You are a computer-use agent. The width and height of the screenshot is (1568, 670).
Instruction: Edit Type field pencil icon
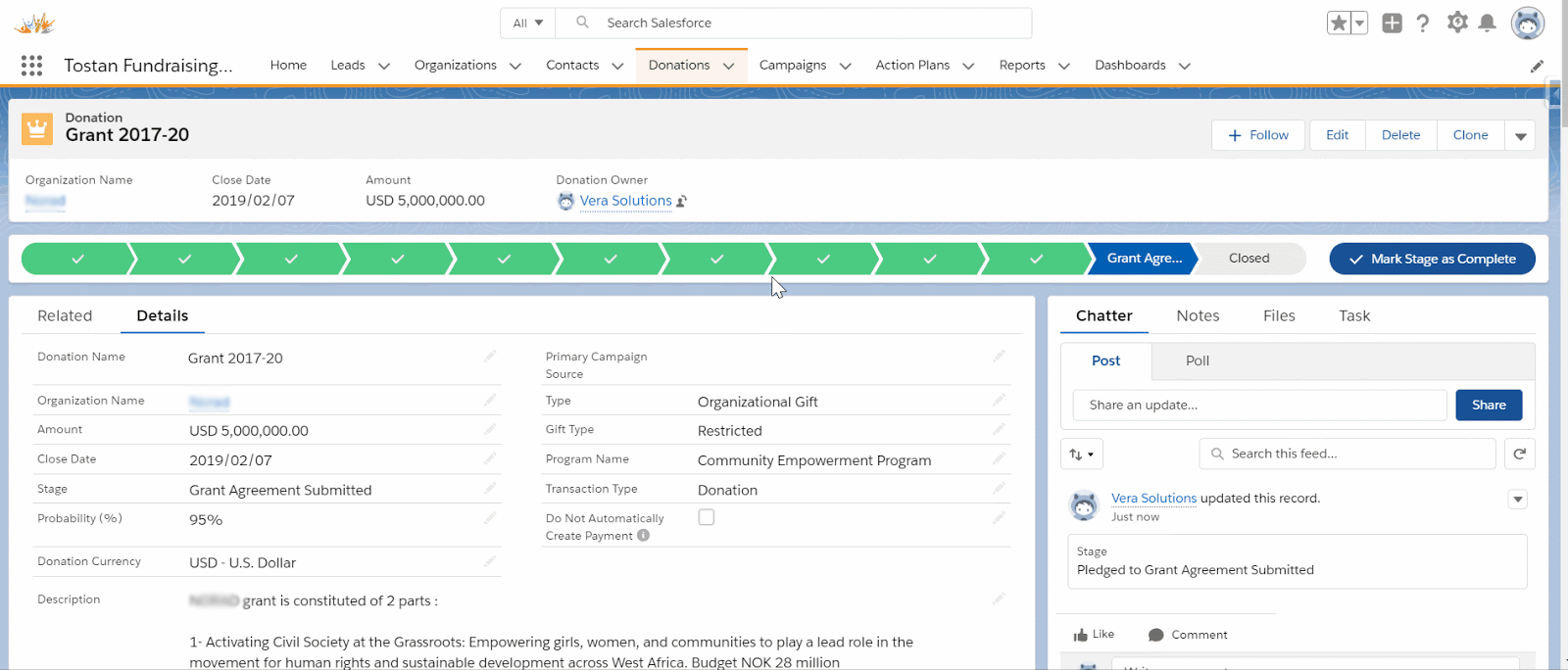[x=999, y=400]
